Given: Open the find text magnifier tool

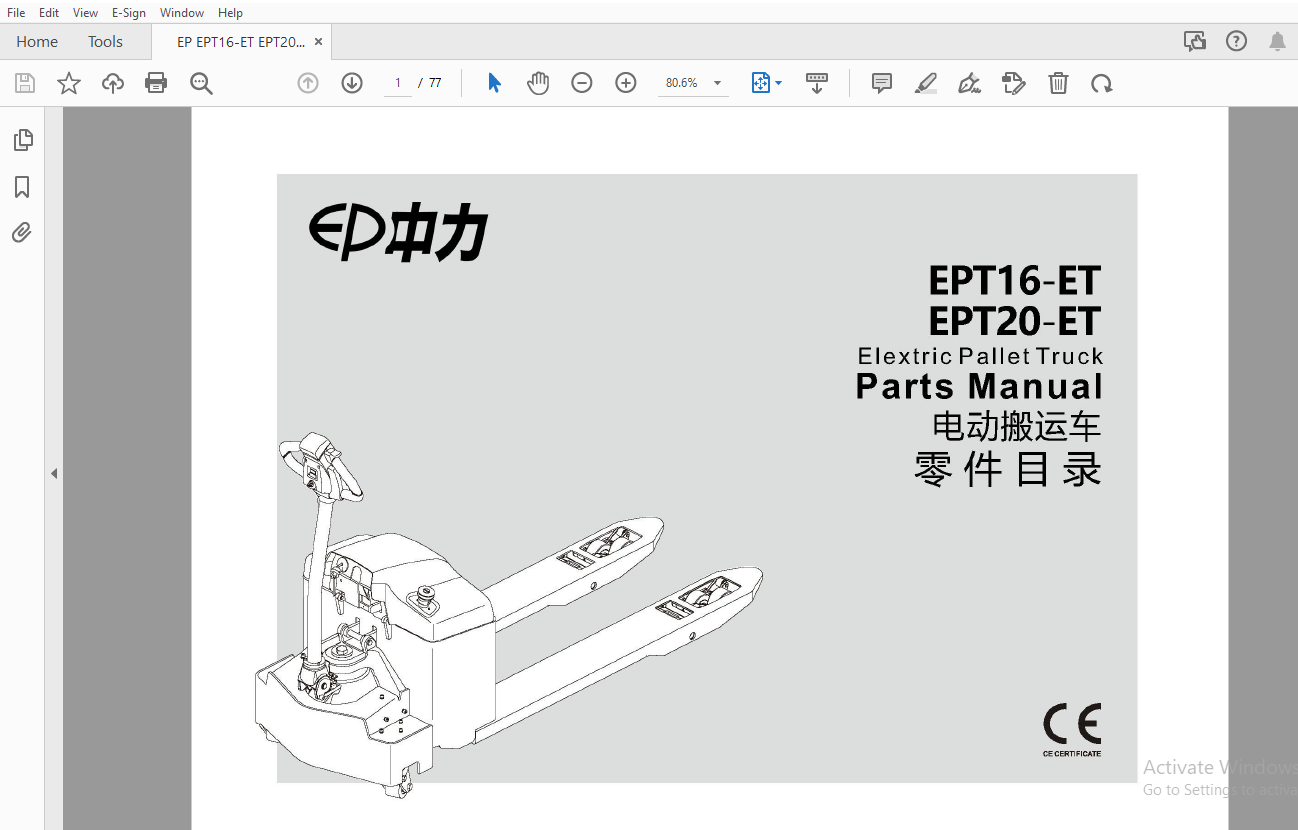Looking at the screenshot, I should pyautogui.click(x=202, y=83).
